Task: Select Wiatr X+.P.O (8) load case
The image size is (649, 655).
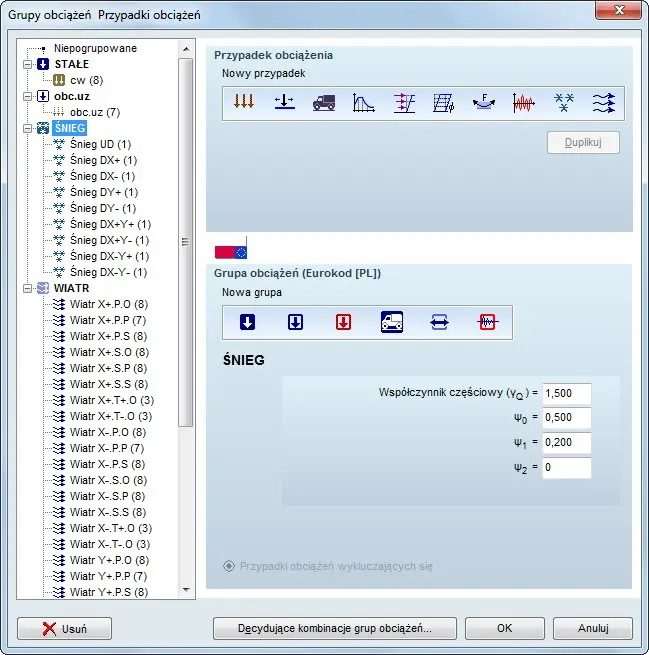Action: [108, 304]
